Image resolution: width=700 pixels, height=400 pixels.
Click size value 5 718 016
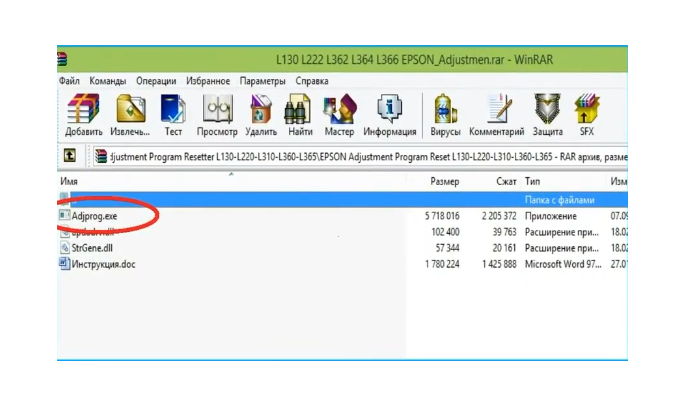point(442,216)
